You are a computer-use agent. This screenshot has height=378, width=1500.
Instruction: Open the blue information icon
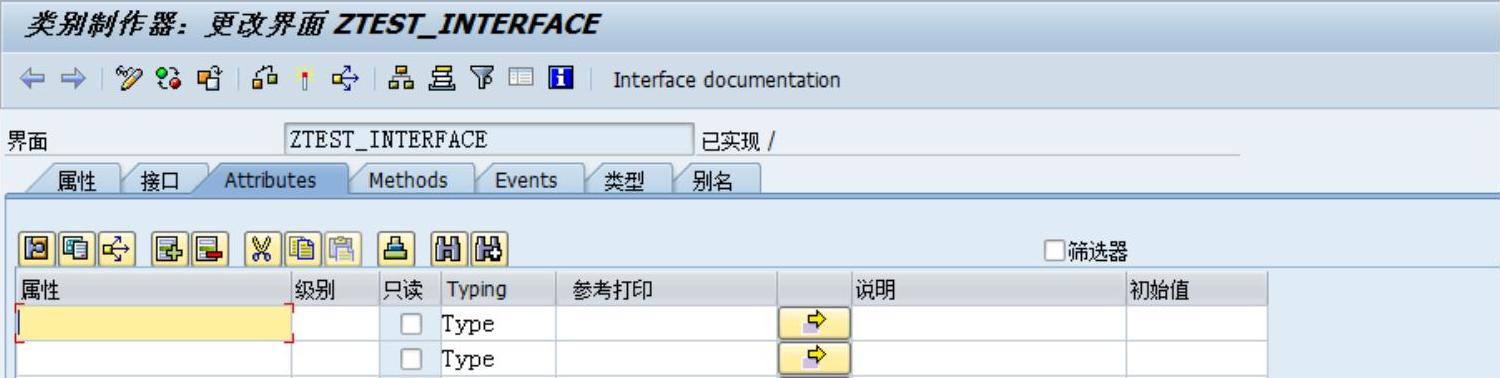[561, 79]
